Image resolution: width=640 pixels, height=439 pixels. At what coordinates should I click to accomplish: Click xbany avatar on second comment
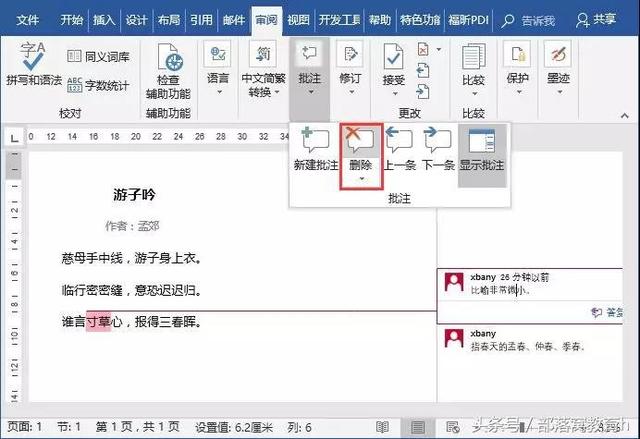pyautogui.click(x=454, y=338)
